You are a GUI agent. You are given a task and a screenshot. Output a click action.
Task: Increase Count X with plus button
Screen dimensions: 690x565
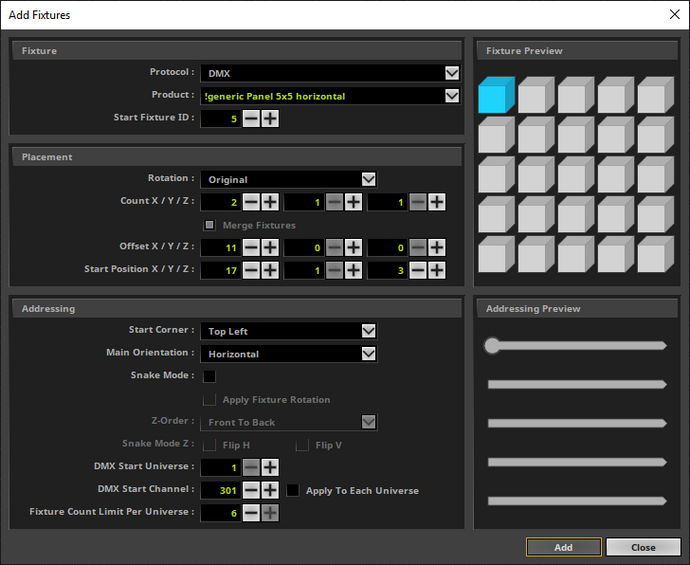coord(270,202)
